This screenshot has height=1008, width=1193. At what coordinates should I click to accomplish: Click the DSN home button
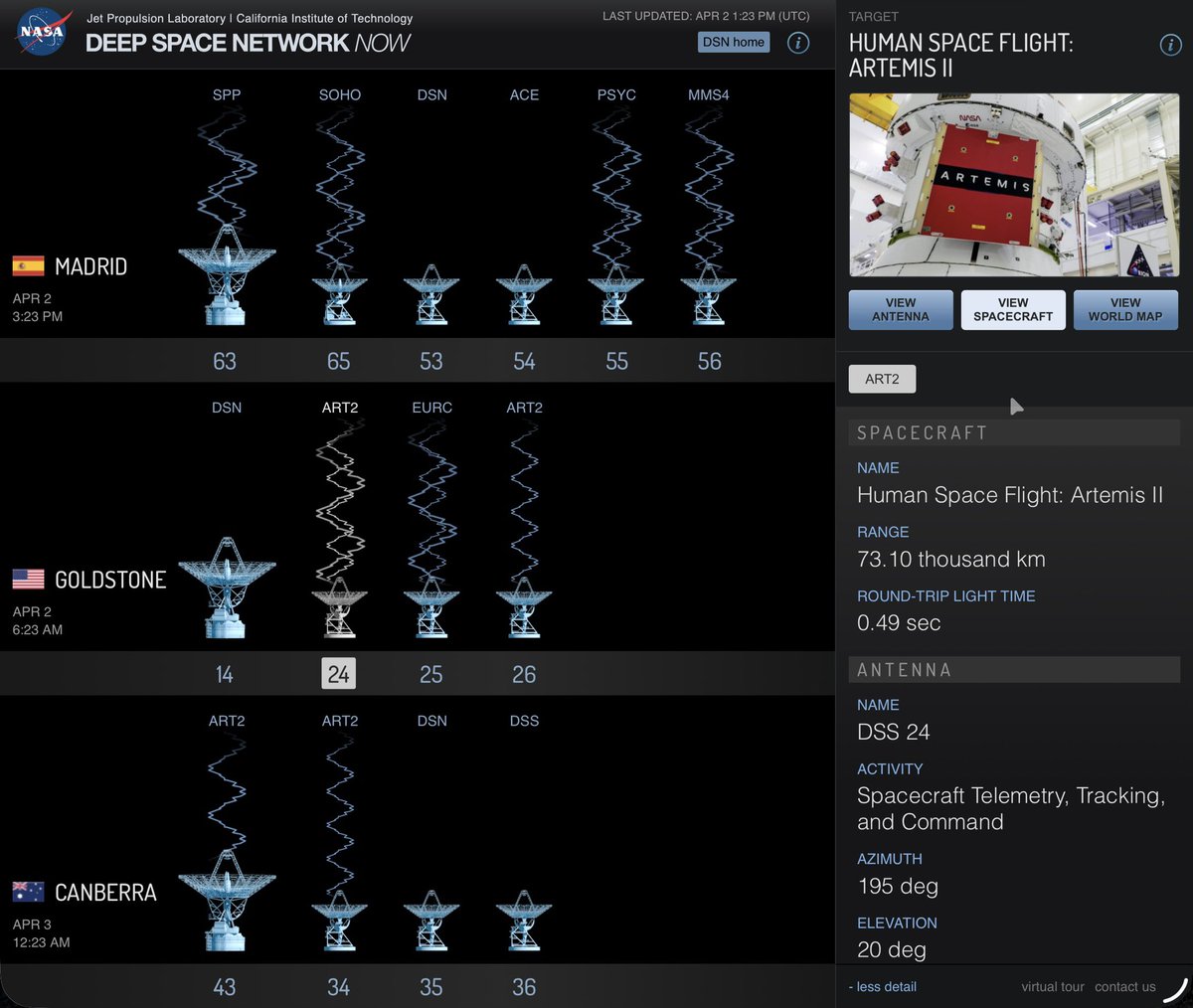734,42
